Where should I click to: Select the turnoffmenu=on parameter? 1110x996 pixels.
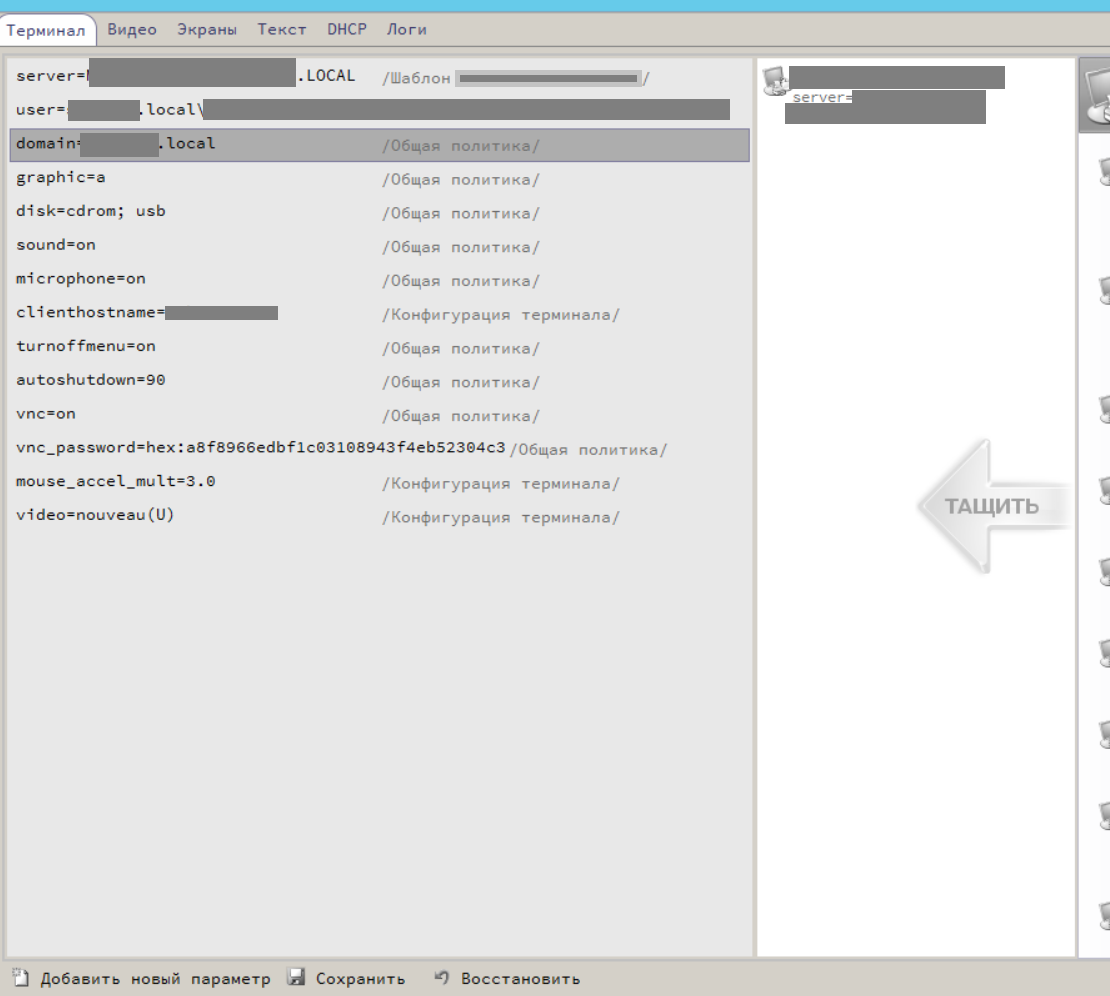coord(86,347)
